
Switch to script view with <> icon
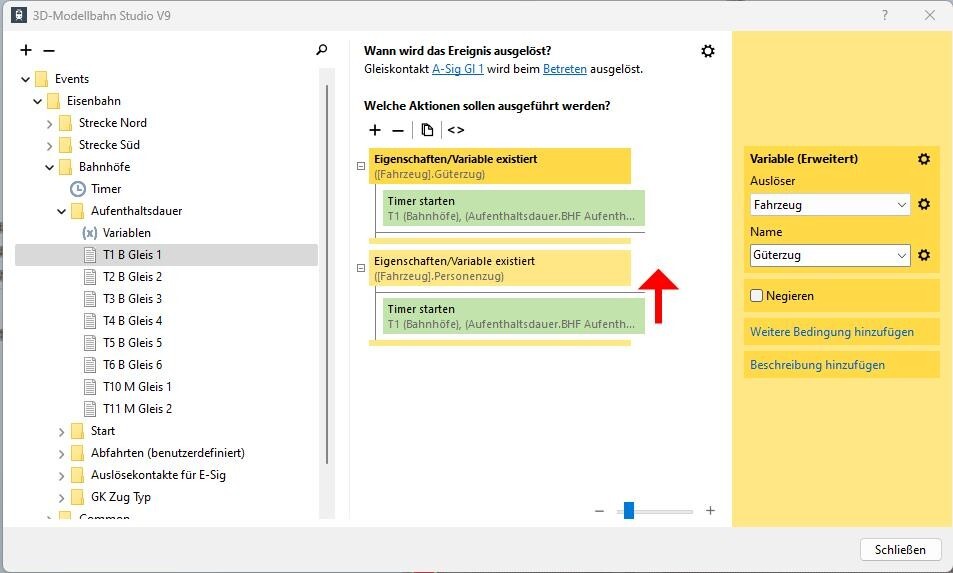tap(456, 129)
